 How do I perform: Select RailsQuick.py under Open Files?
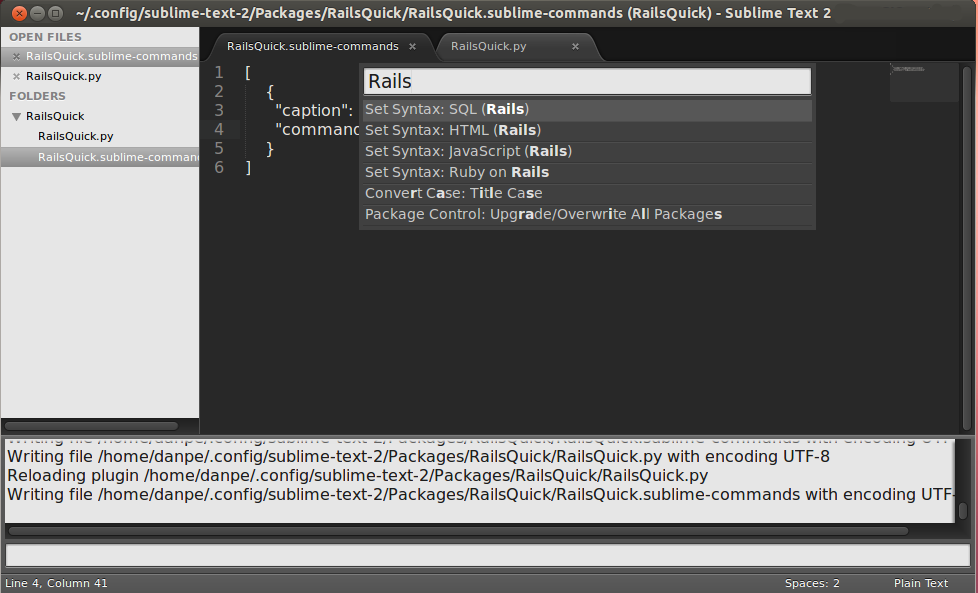[x=64, y=76]
